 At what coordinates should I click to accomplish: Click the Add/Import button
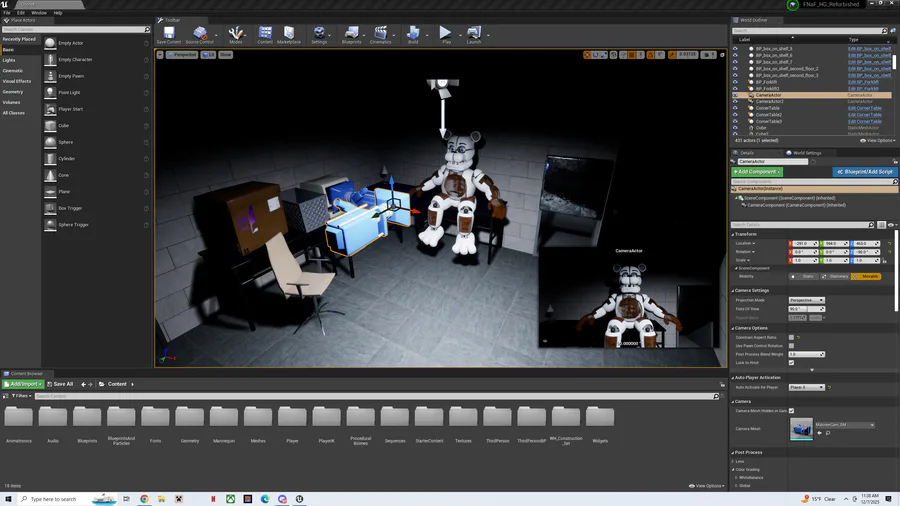(x=23, y=384)
